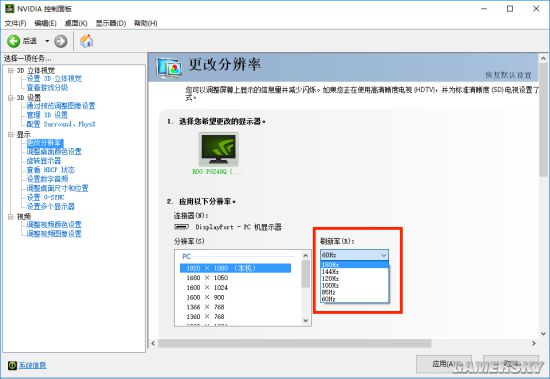Click the PC group header in resolution list

pos(187,257)
